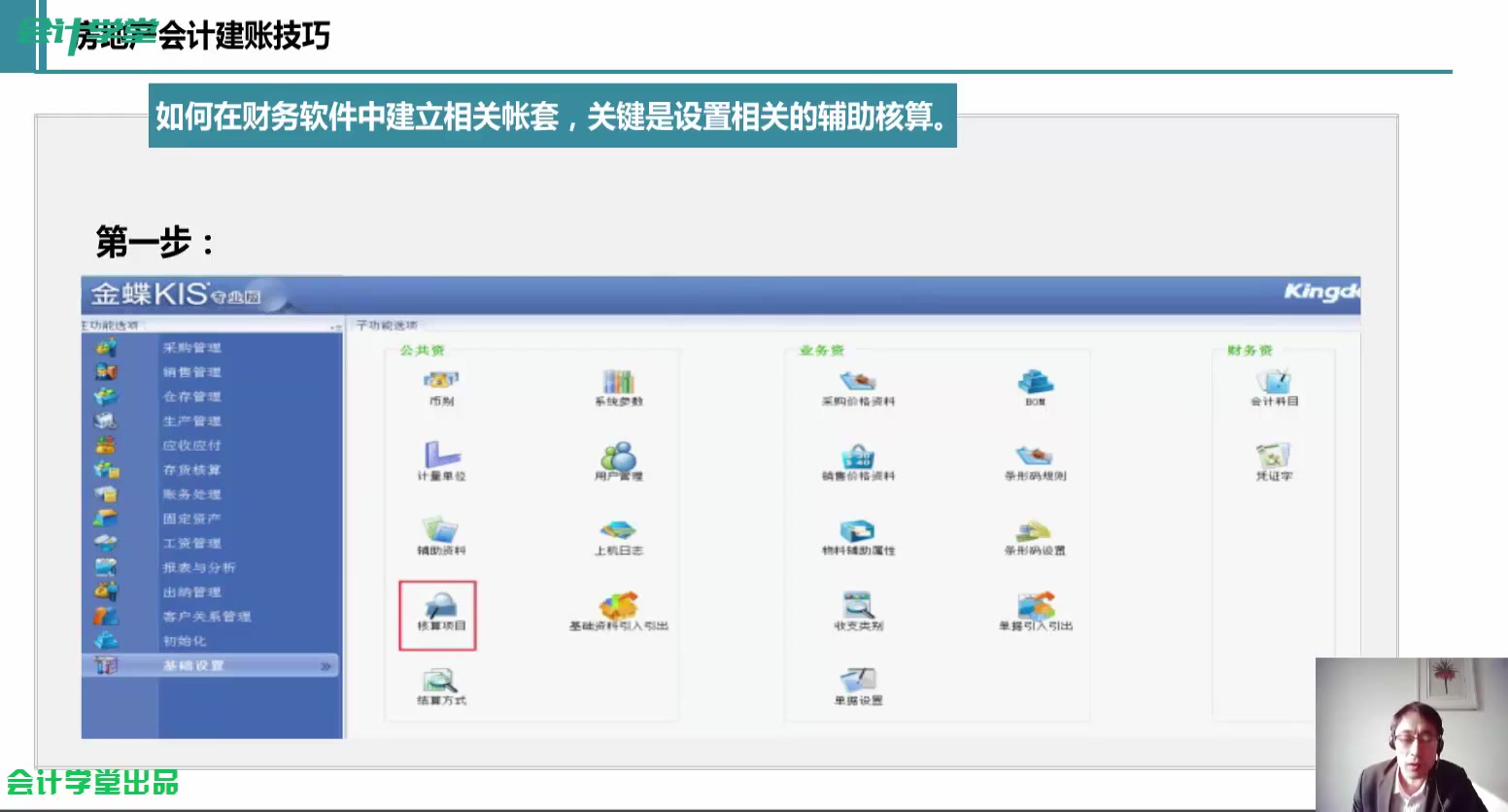Image resolution: width=1508 pixels, height=812 pixels.
Task: Select 账务处理 in the sidebar menu
Action: click(193, 494)
